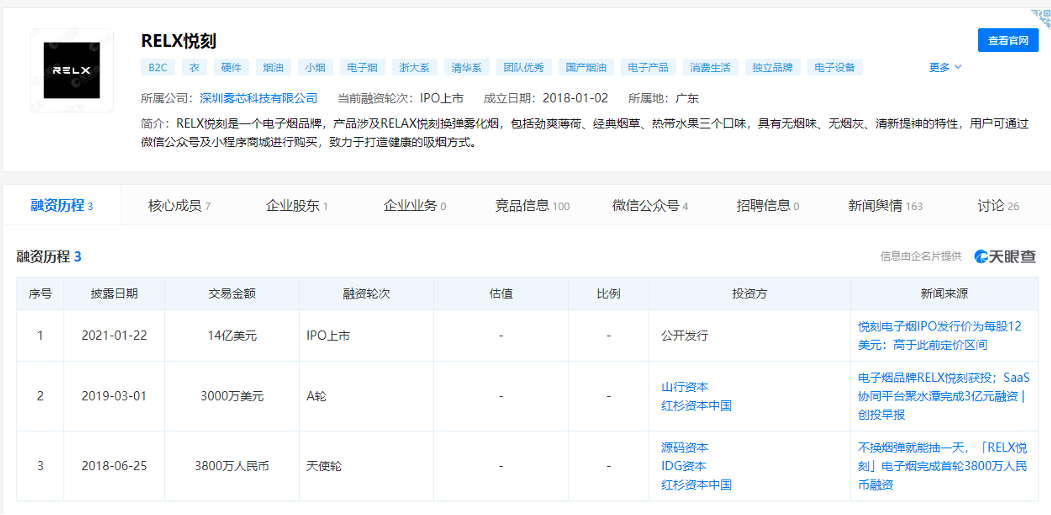Switch to the 竞品信息 tab

(532, 206)
